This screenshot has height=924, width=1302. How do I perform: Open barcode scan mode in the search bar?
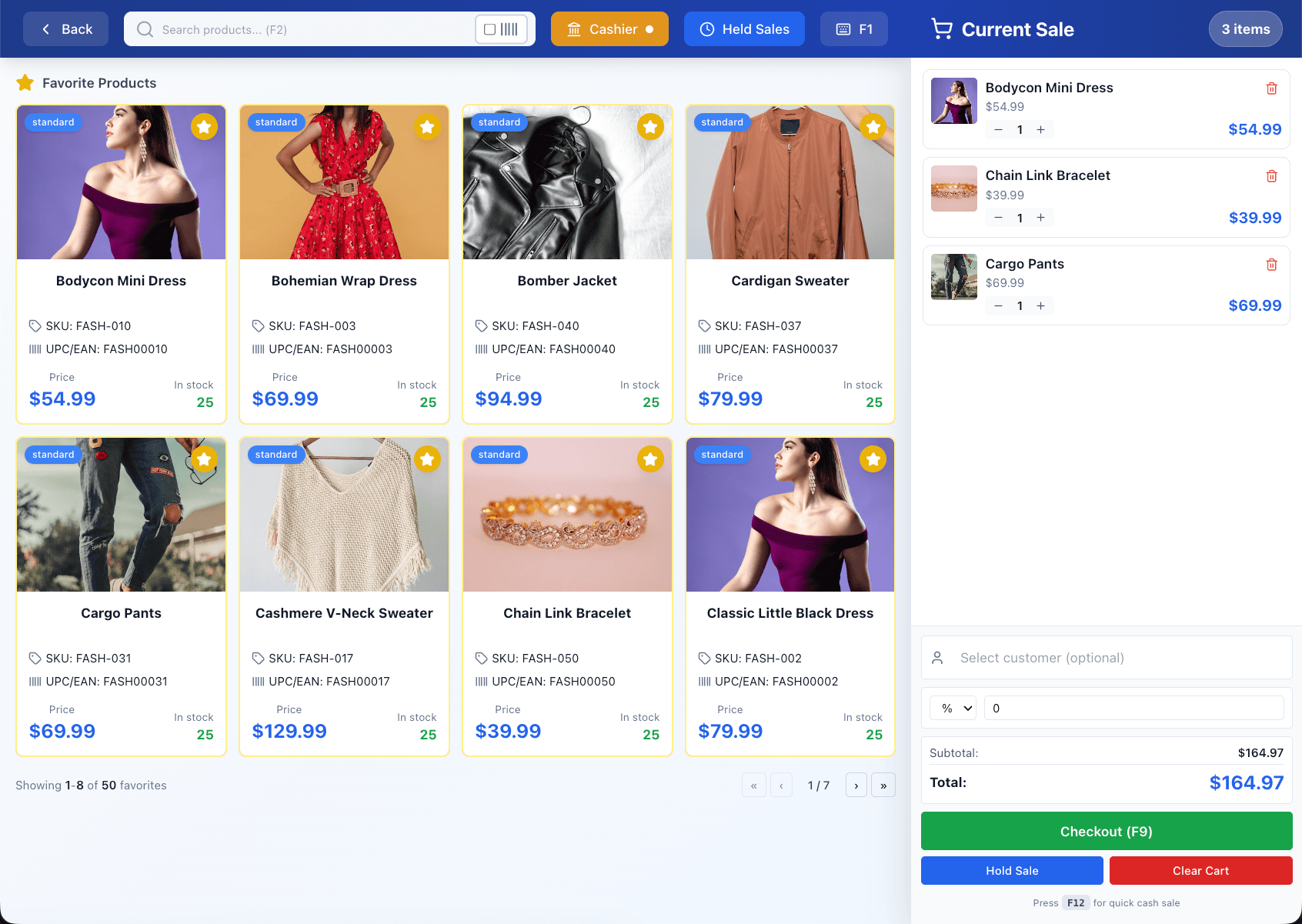point(501,28)
